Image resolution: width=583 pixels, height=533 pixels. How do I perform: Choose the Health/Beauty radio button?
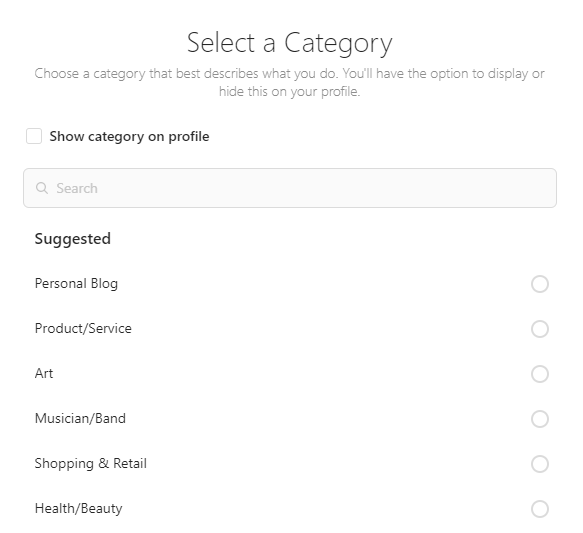540,509
